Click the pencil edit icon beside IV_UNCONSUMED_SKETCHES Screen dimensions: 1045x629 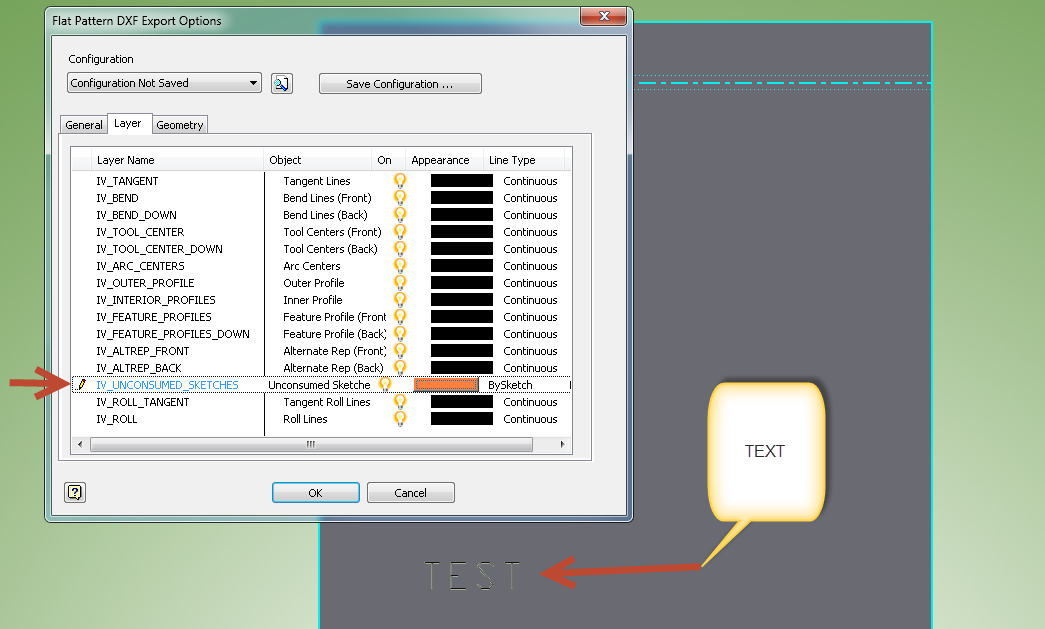tap(82, 384)
